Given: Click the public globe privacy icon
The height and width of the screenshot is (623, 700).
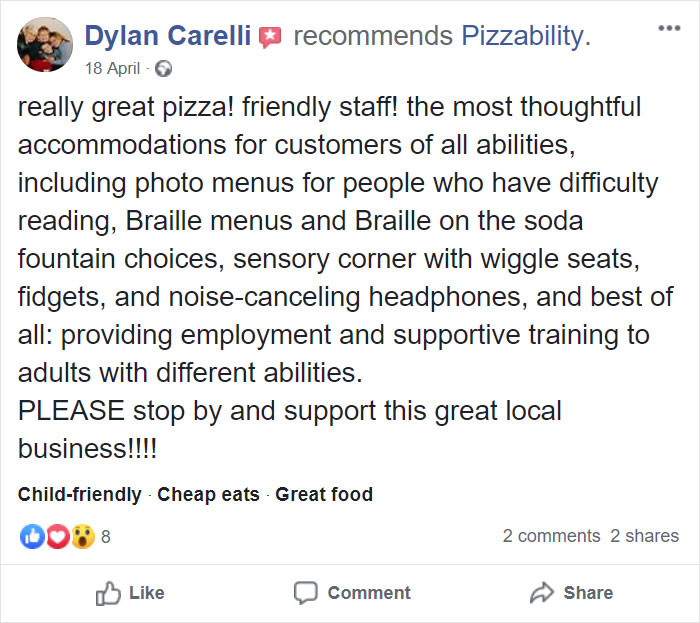Looking at the screenshot, I should [163, 69].
